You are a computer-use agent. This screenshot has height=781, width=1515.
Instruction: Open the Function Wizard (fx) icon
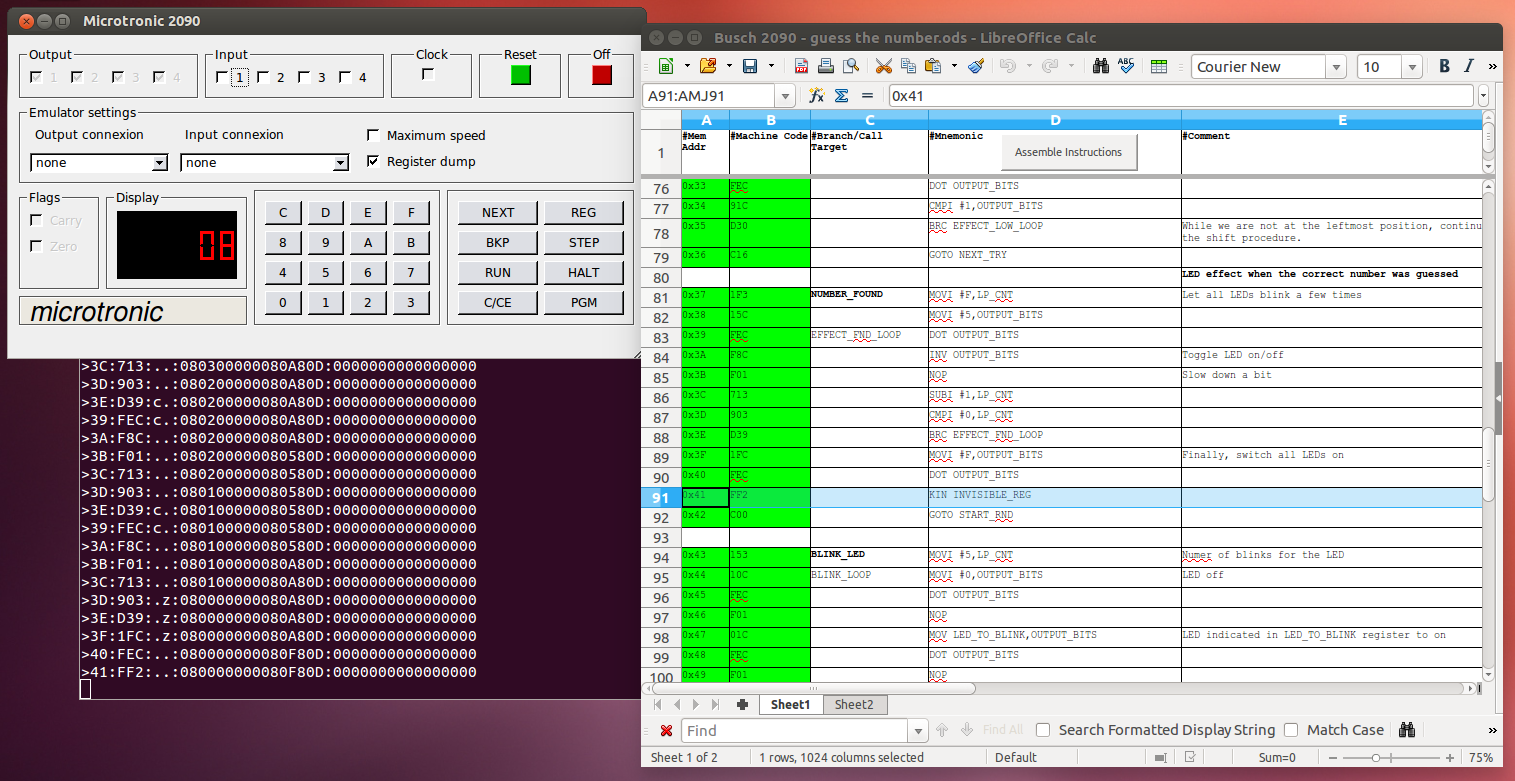pos(816,96)
